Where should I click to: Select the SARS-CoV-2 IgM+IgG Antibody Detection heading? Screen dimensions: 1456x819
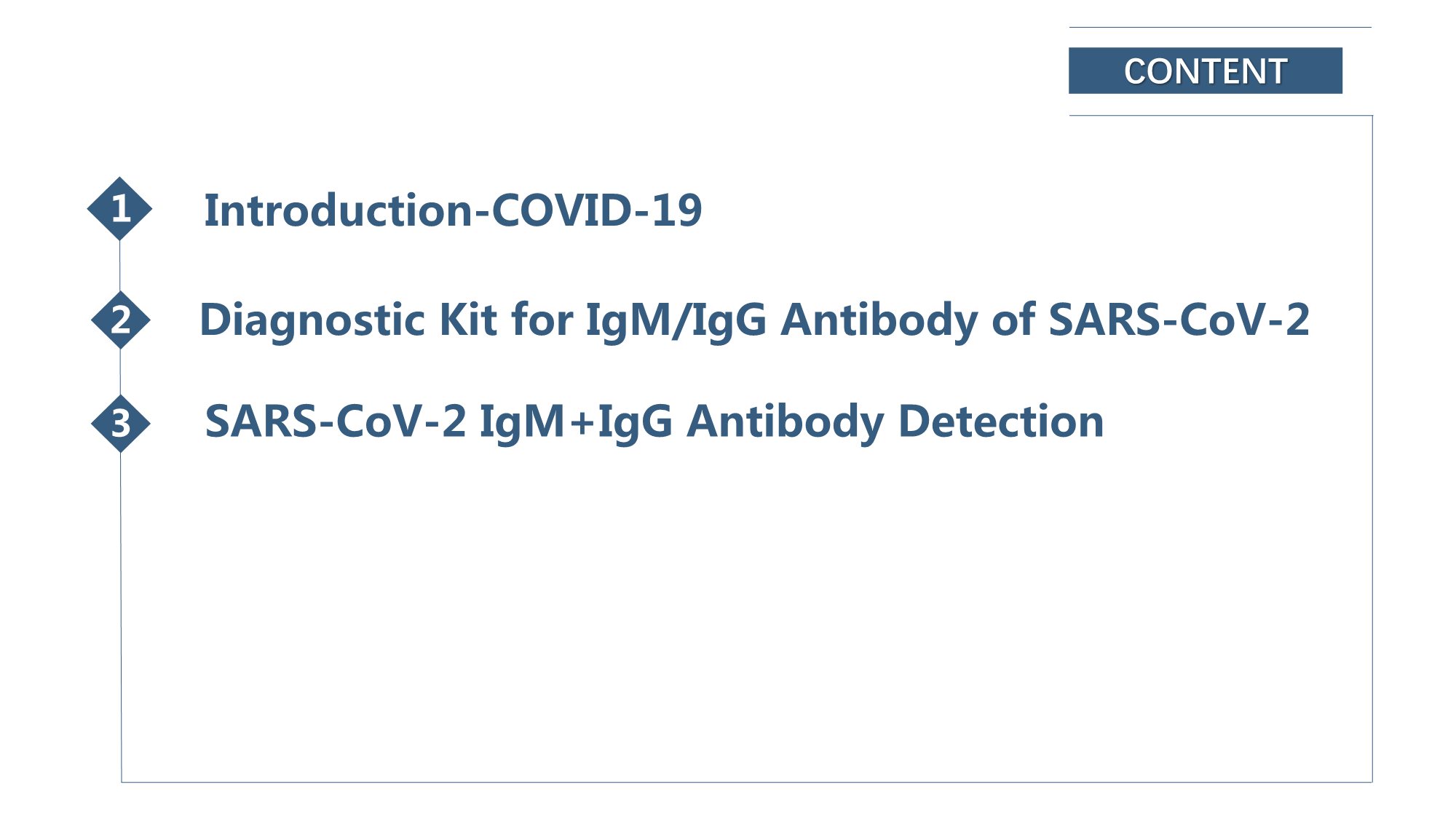[654, 422]
